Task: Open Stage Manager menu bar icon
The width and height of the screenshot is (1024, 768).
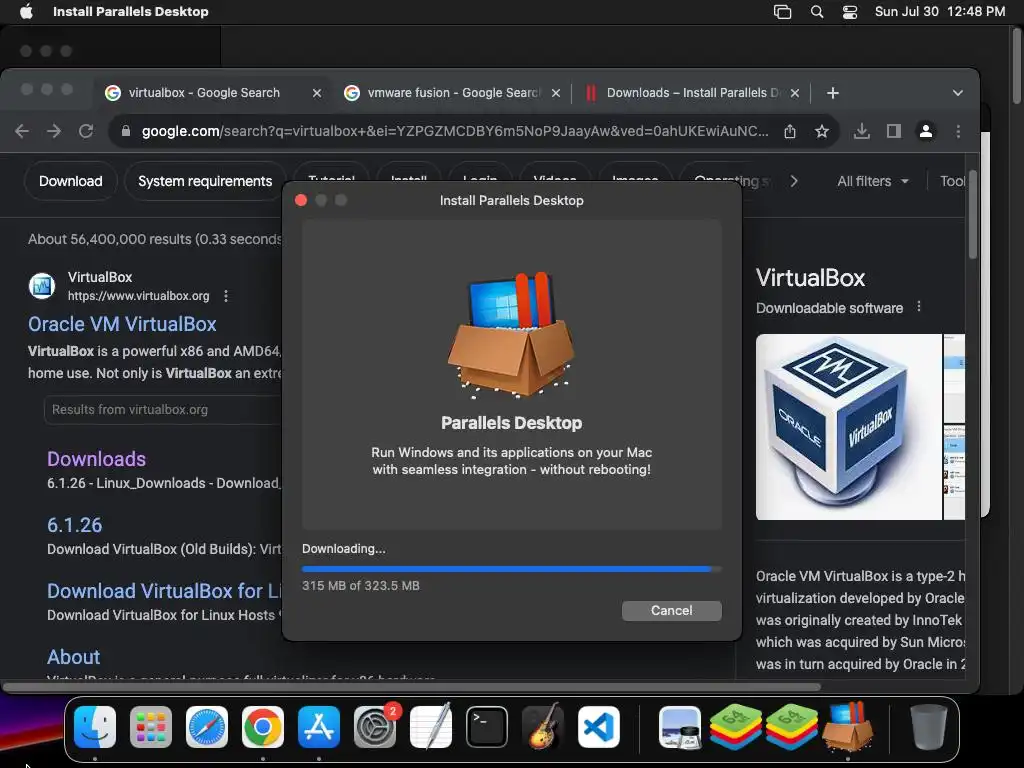Action: click(782, 12)
